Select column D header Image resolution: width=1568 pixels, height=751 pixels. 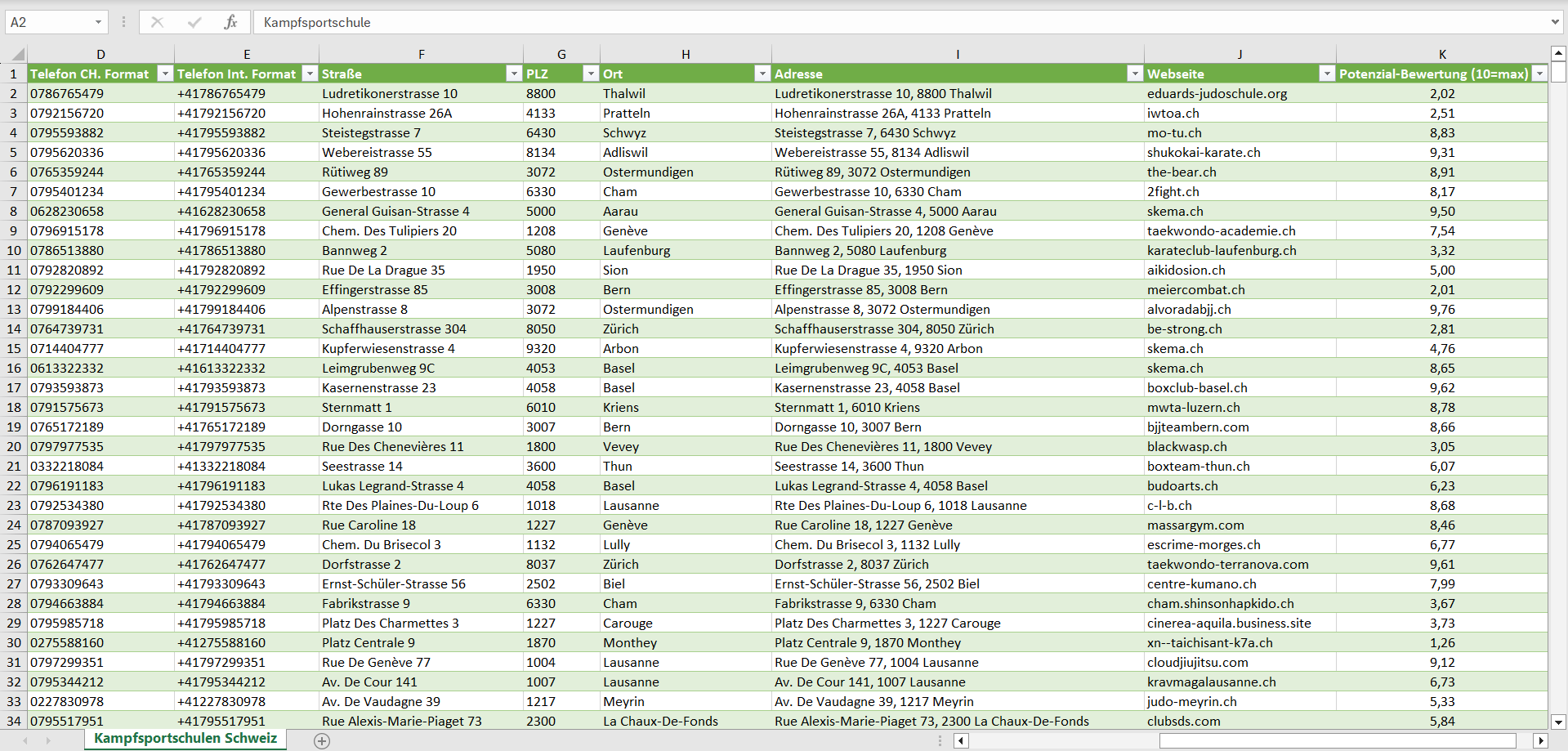pyautogui.click(x=101, y=55)
